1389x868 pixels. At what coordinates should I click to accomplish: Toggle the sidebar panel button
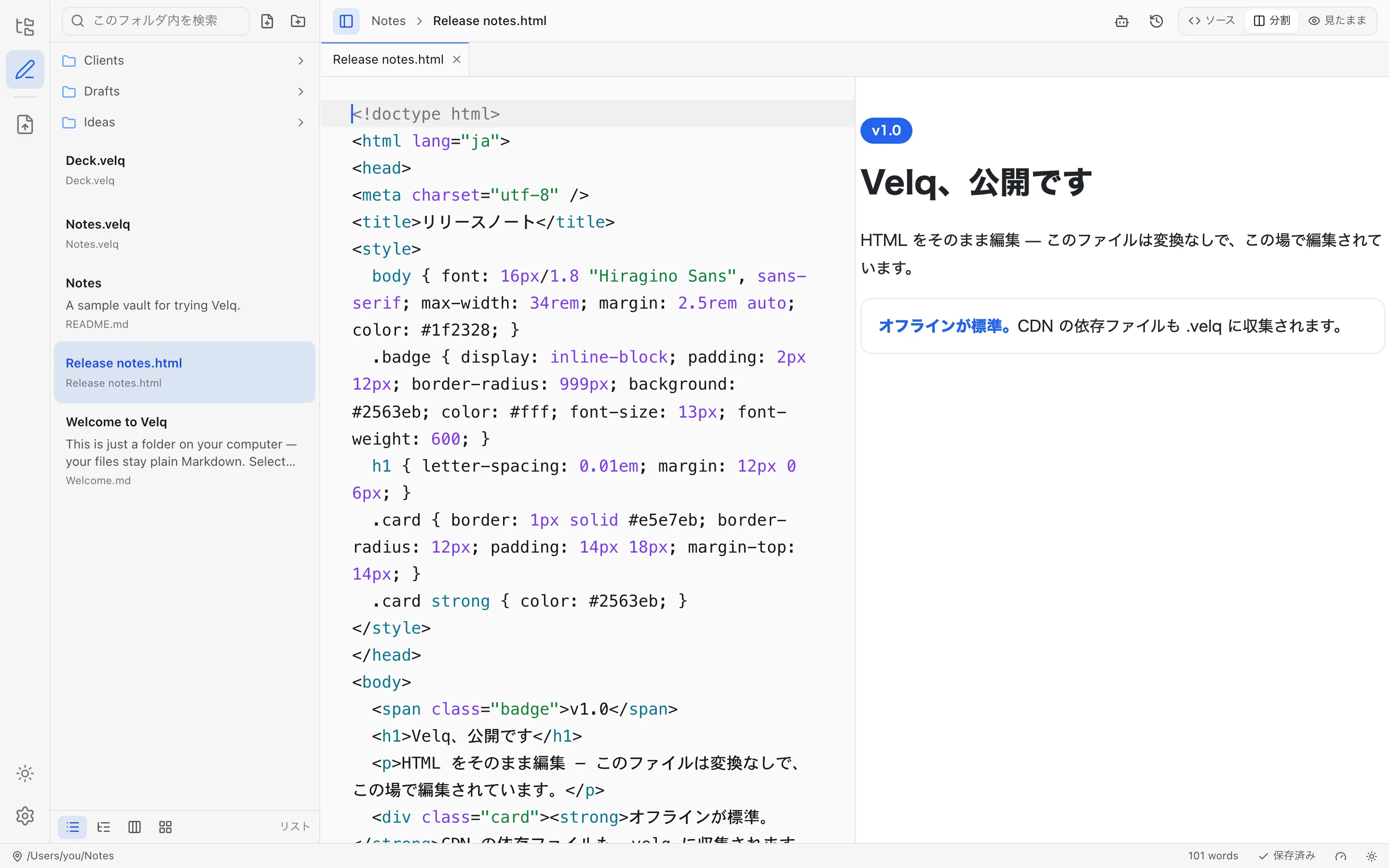(346, 21)
